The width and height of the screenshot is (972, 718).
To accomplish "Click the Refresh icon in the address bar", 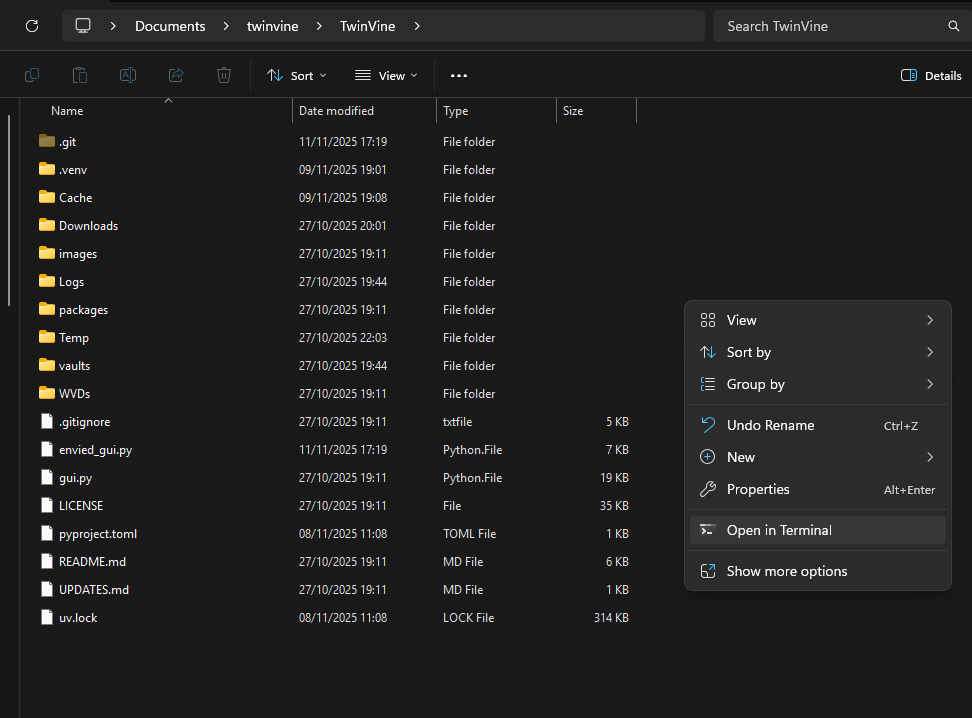I will coord(32,26).
